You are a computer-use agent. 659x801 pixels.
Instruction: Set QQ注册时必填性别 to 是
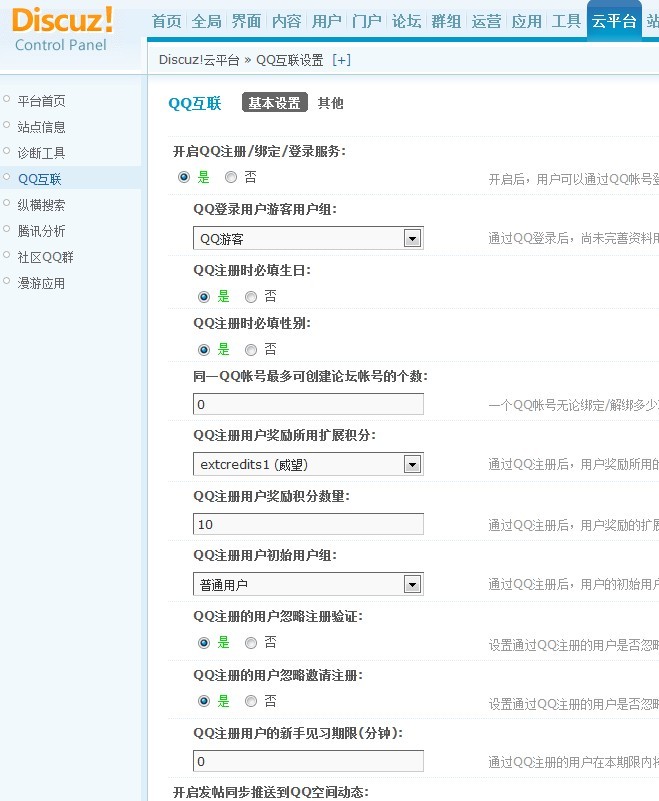(x=204, y=350)
